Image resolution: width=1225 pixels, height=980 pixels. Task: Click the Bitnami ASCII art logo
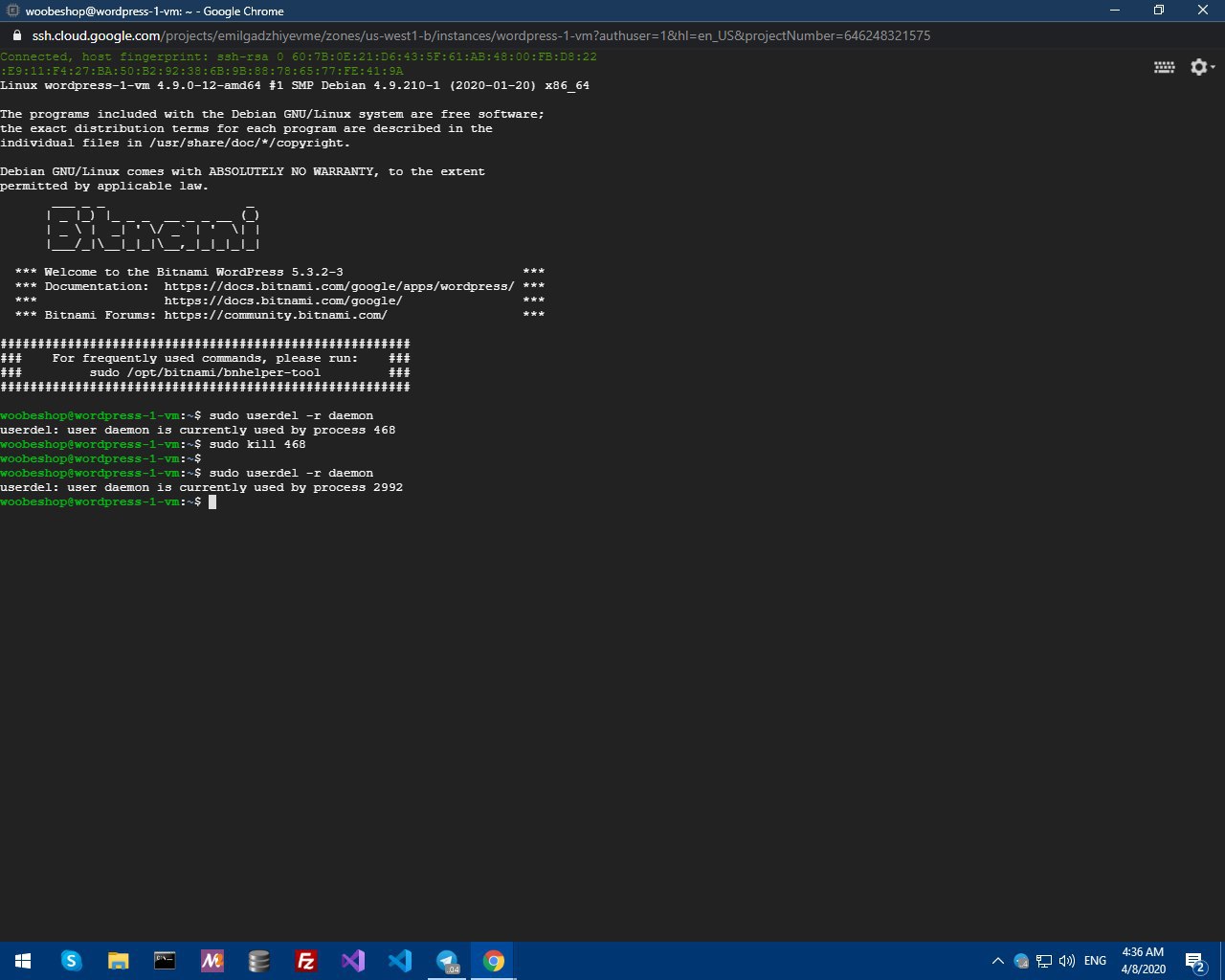[153, 226]
